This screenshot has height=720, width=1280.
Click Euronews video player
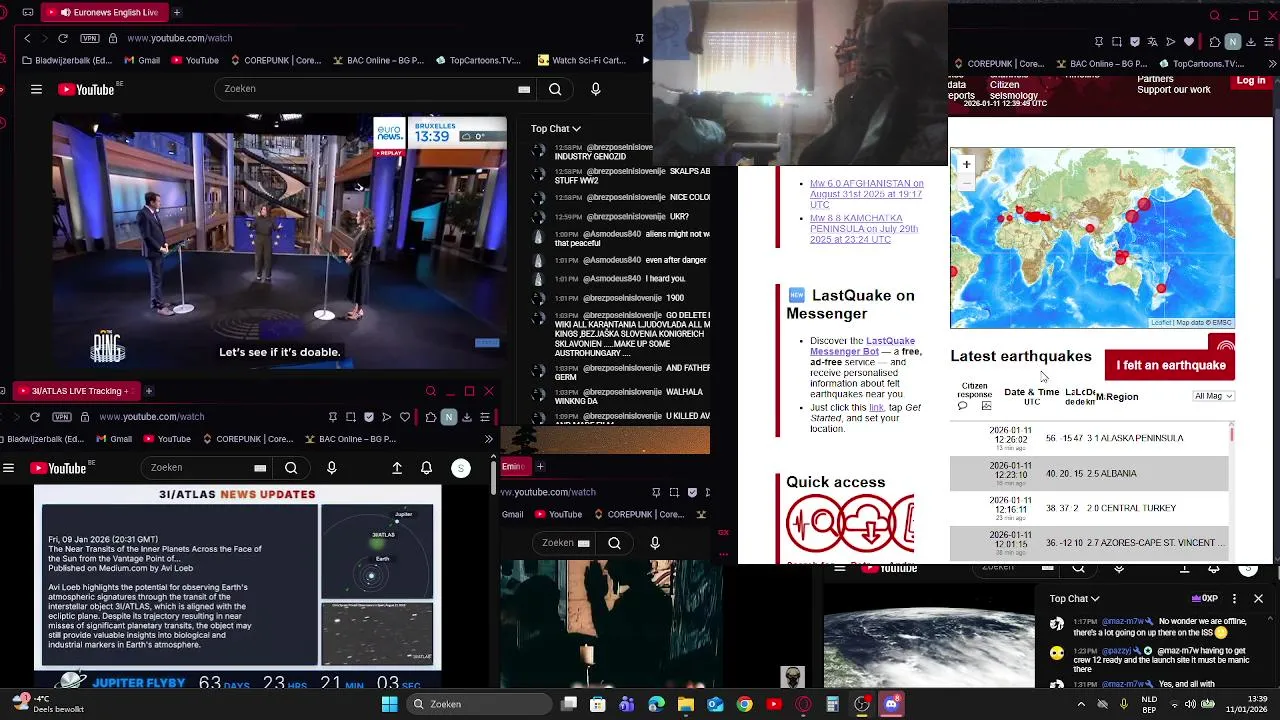pyautogui.click(x=279, y=242)
